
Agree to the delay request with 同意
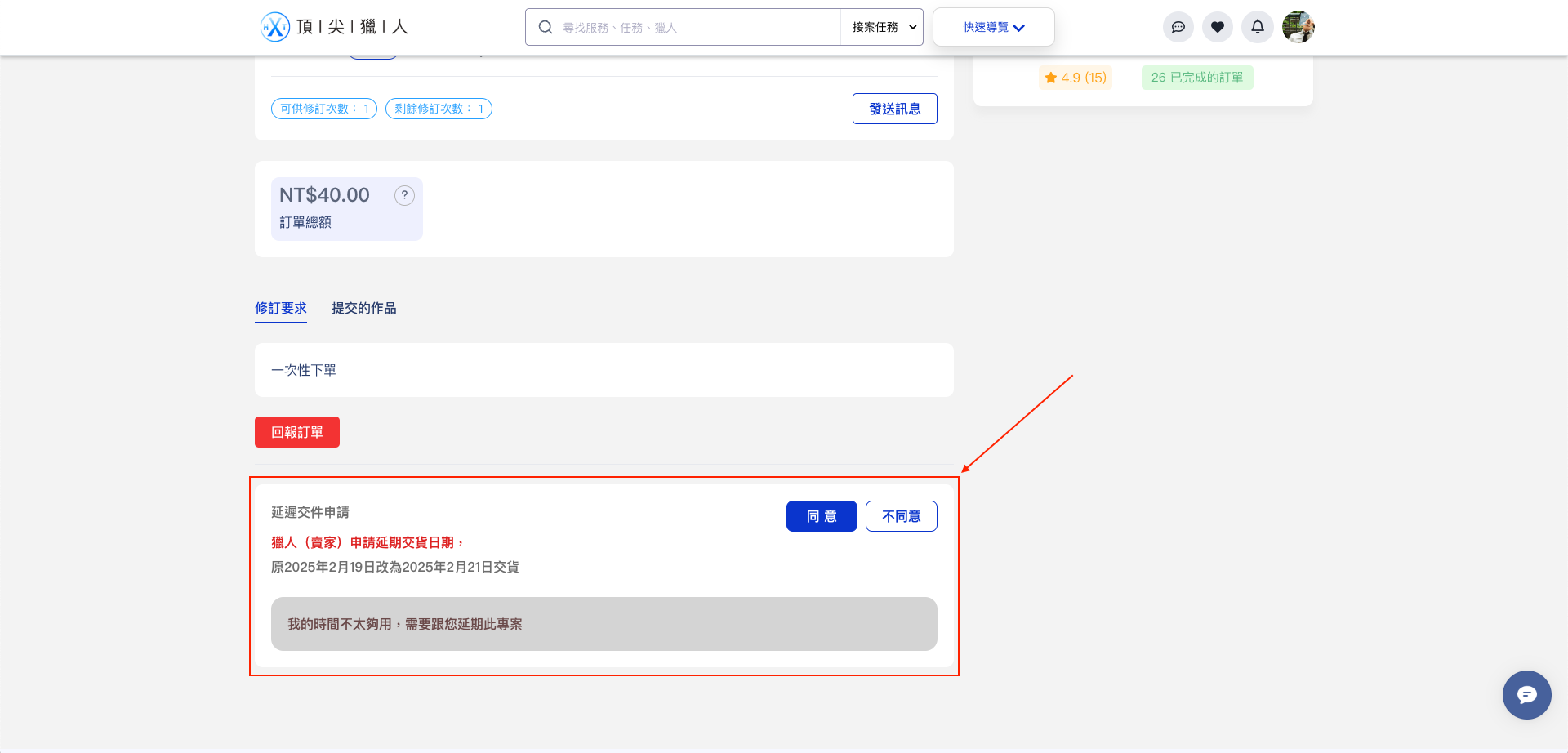821,516
